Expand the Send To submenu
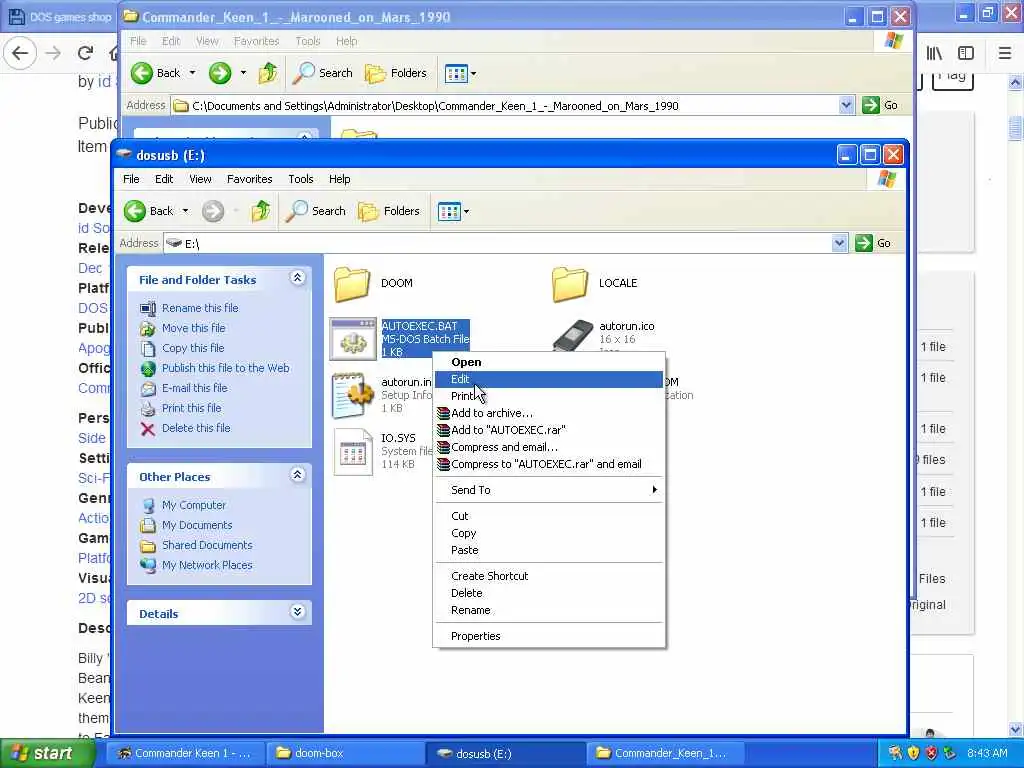This screenshot has height=768, width=1024. (x=549, y=490)
